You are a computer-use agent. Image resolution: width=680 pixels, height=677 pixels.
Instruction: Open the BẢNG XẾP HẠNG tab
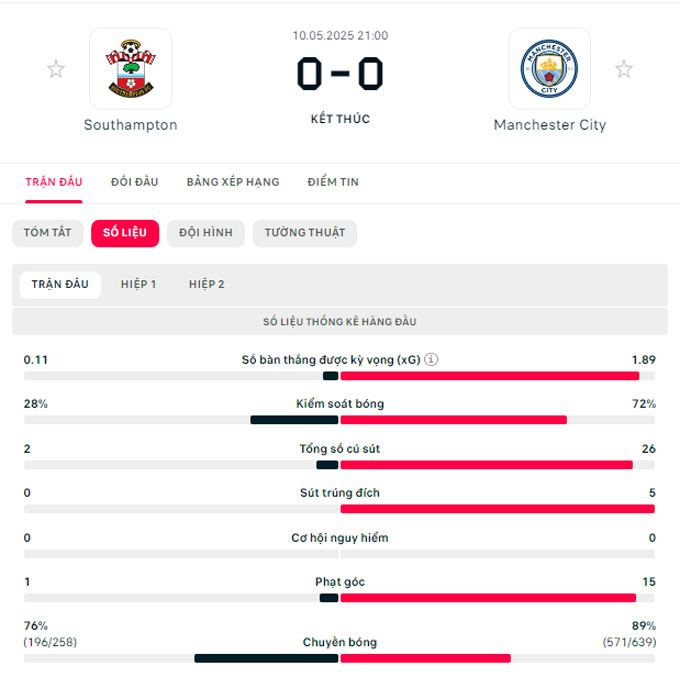(x=233, y=182)
